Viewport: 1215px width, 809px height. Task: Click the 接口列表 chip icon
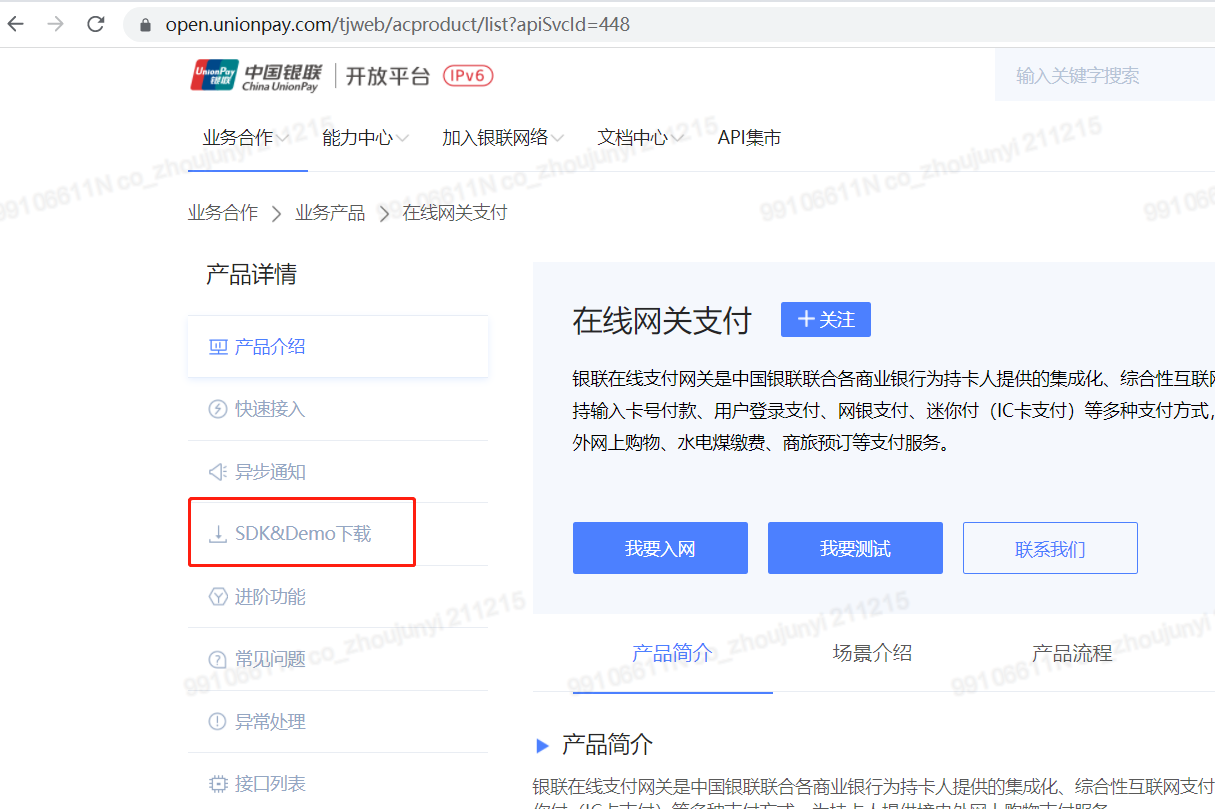point(218,784)
